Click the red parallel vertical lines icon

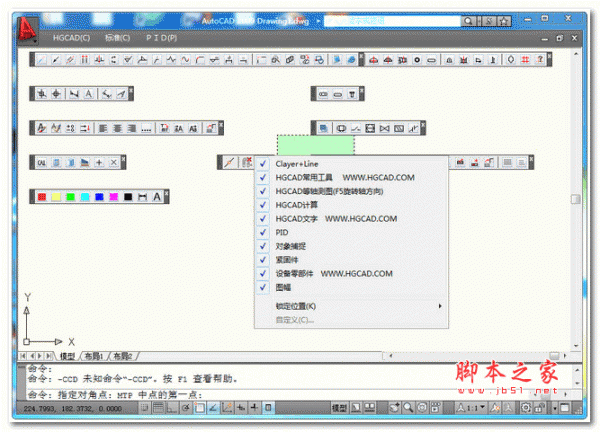[85, 60]
